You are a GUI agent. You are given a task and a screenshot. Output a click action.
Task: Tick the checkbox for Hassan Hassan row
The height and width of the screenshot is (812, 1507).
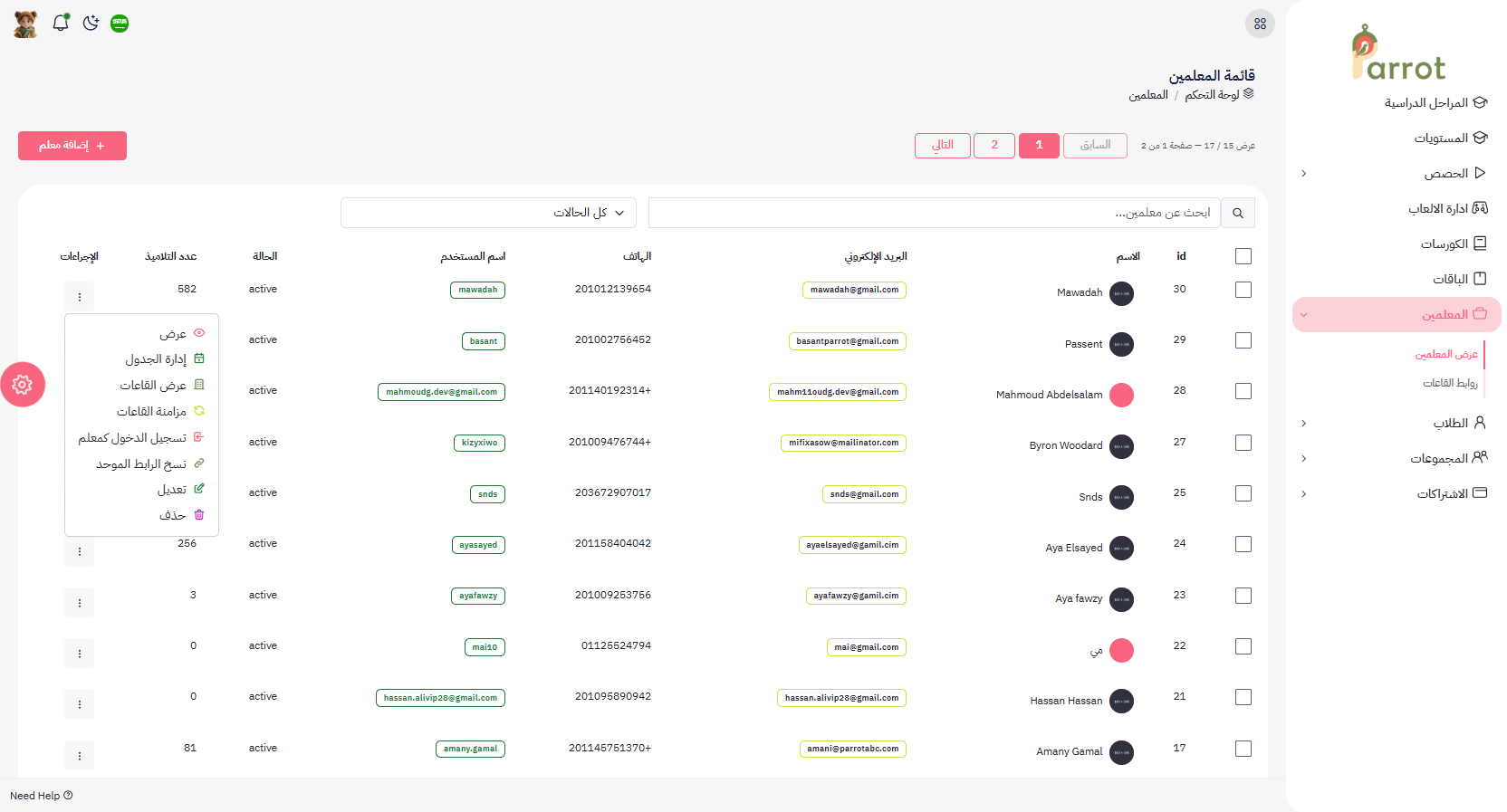[1243, 697]
